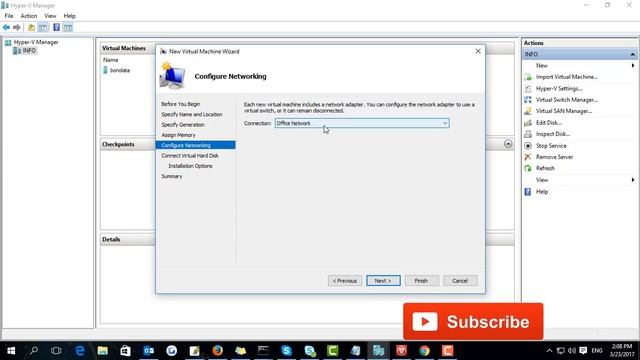Image resolution: width=640 pixels, height=360 pixels.
Task: Click the Virtual Switch Manager icon
Action: [x=528, y=100]
